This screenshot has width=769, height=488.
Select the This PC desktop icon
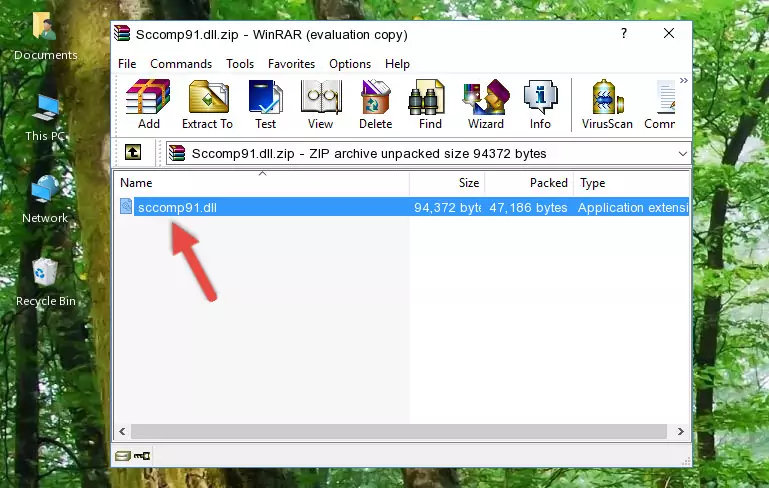45,118
